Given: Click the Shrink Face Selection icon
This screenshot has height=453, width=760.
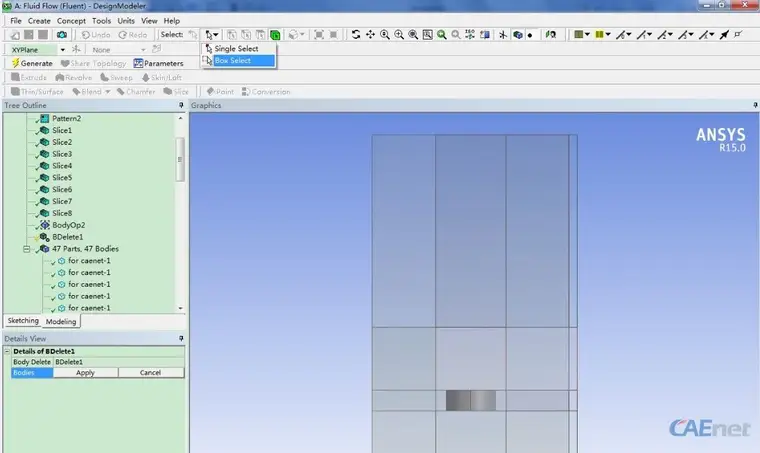Looking at the screenshot, I should click(333, 34).
